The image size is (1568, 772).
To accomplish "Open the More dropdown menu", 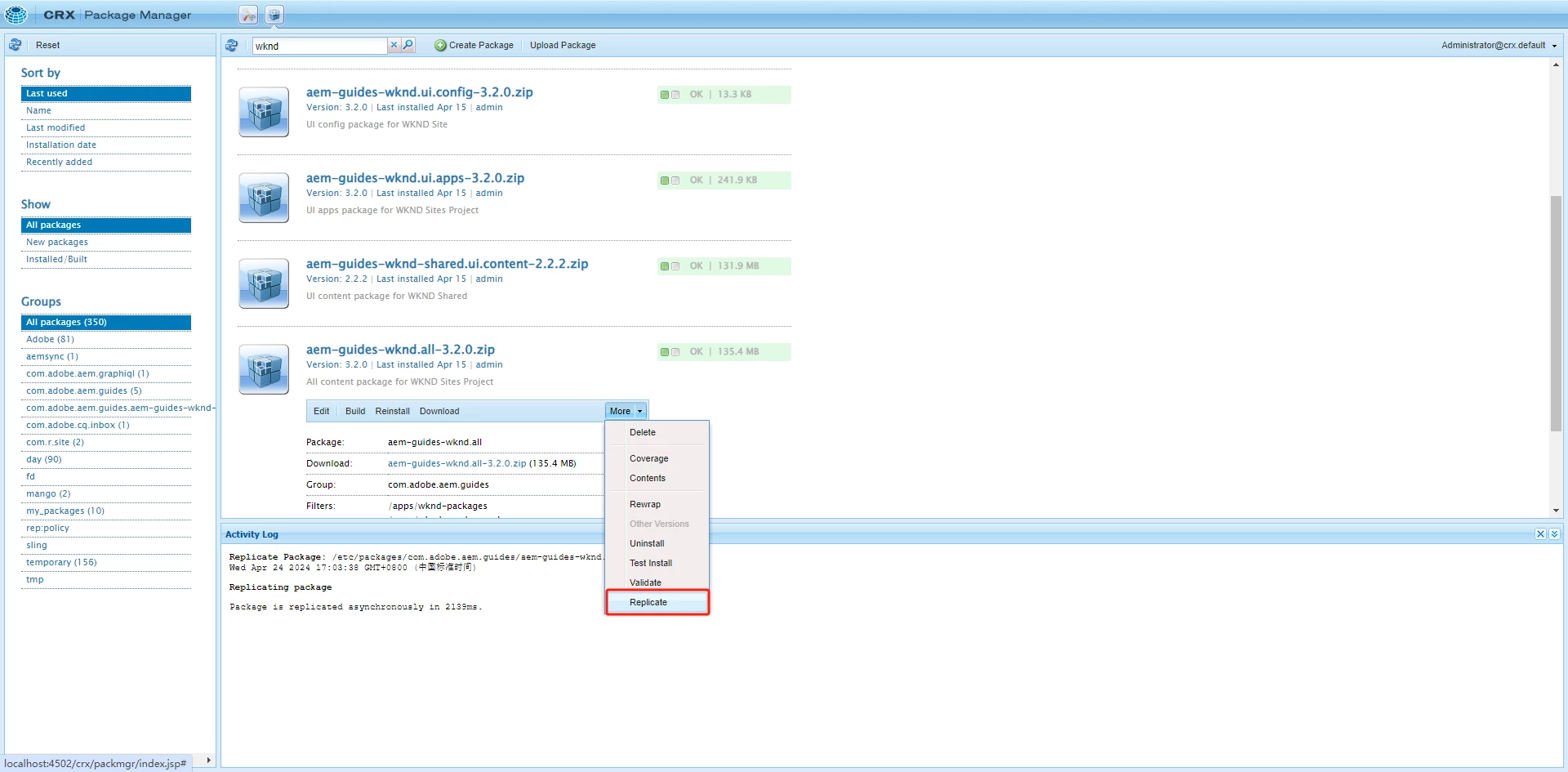I will [626, 411].
